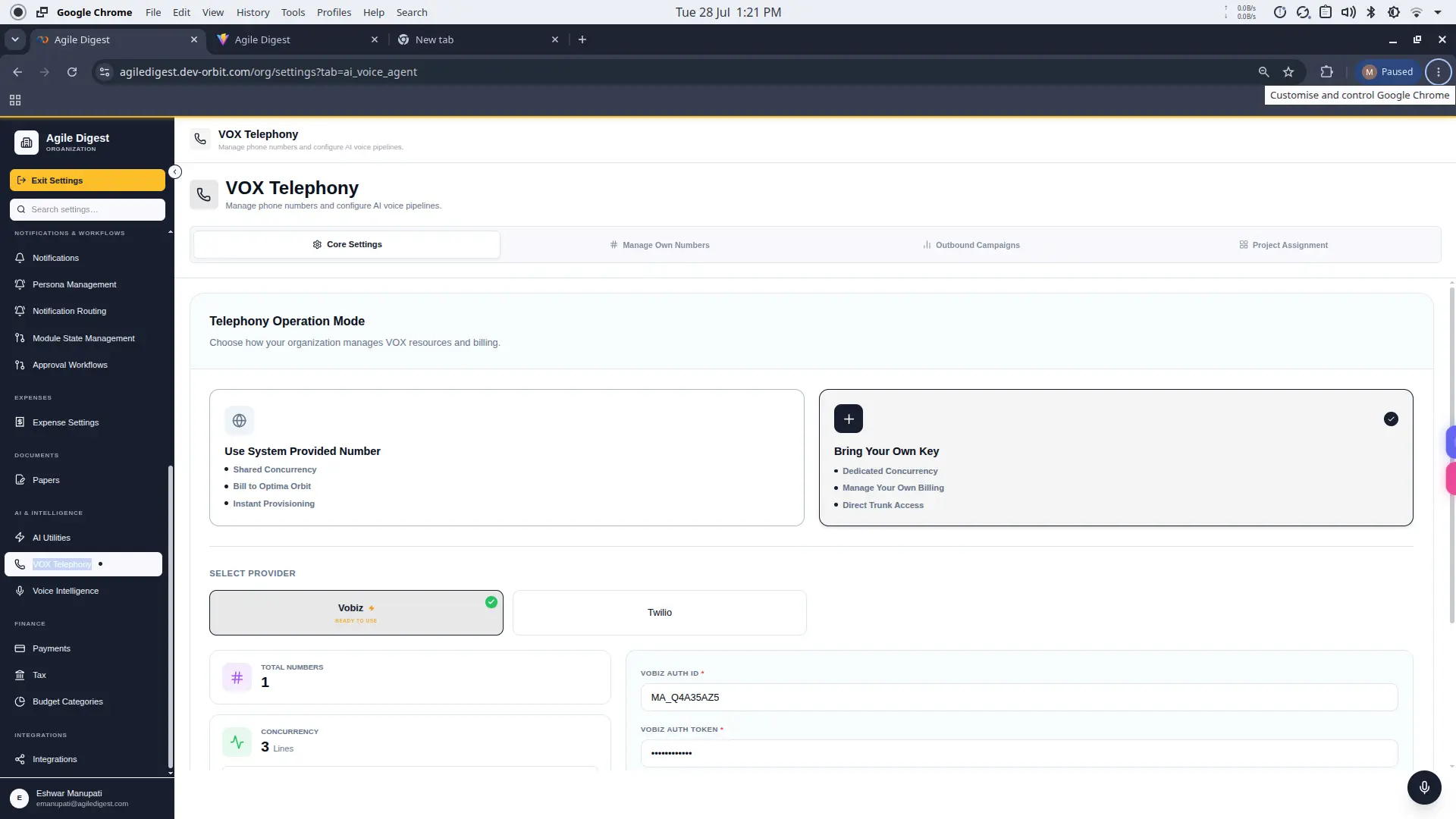Click the Notification Routing sidebar icon
This screenshot has width=1456, height=819.
click(20, 311)
